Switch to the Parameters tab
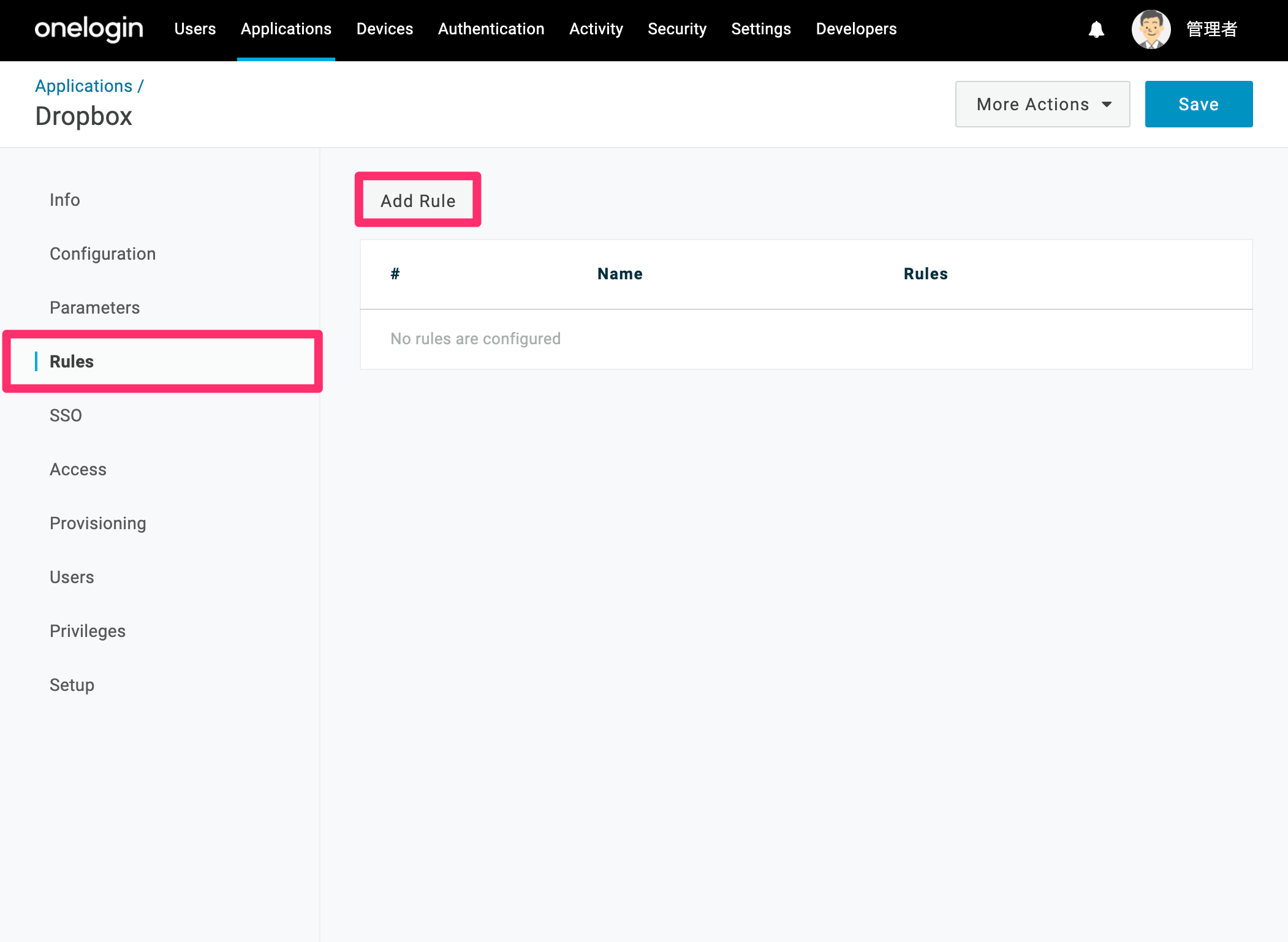This screenshot has width=1288, height=942. tap(95, 307)
